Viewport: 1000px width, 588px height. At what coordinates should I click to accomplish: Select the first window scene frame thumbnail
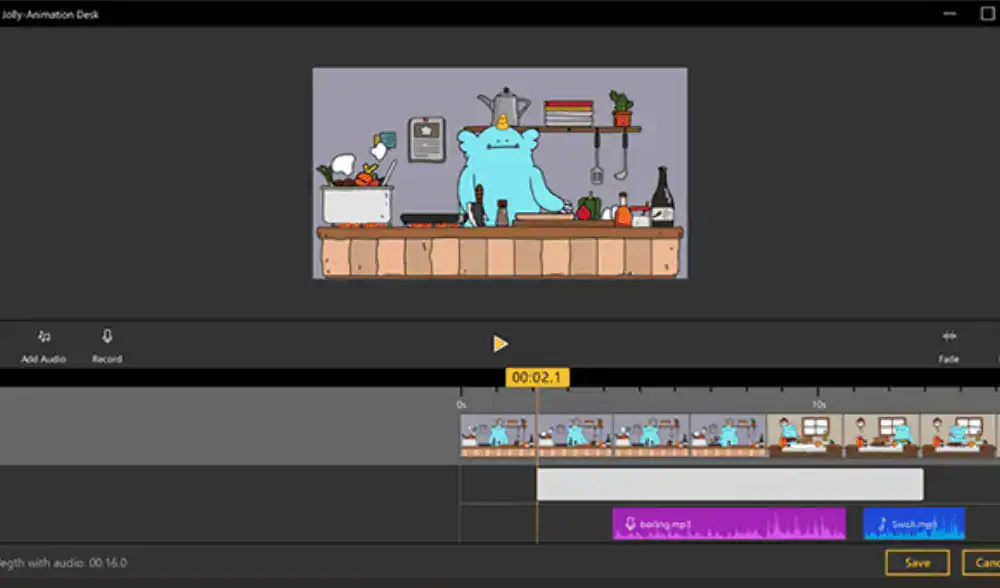coord(805,435)
